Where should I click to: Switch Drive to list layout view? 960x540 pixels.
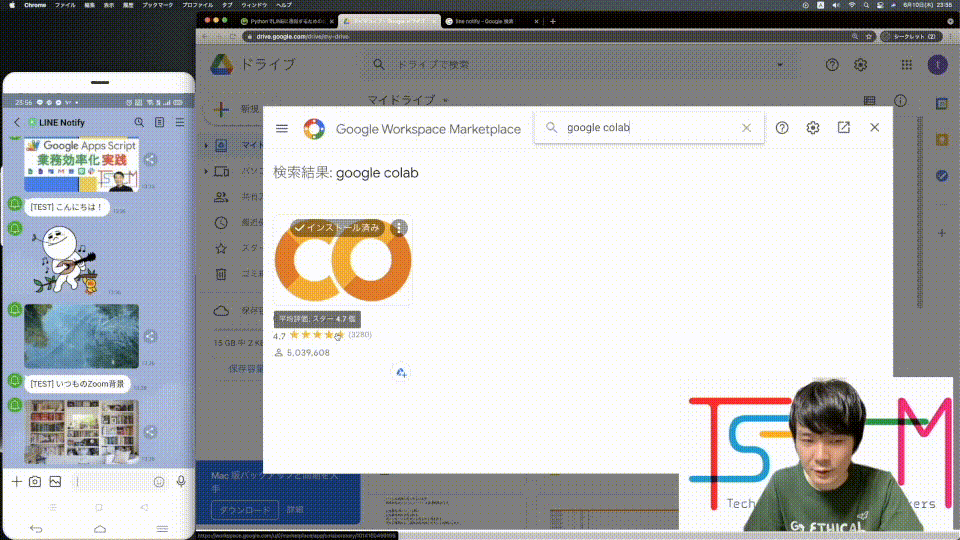click(869, 100)
